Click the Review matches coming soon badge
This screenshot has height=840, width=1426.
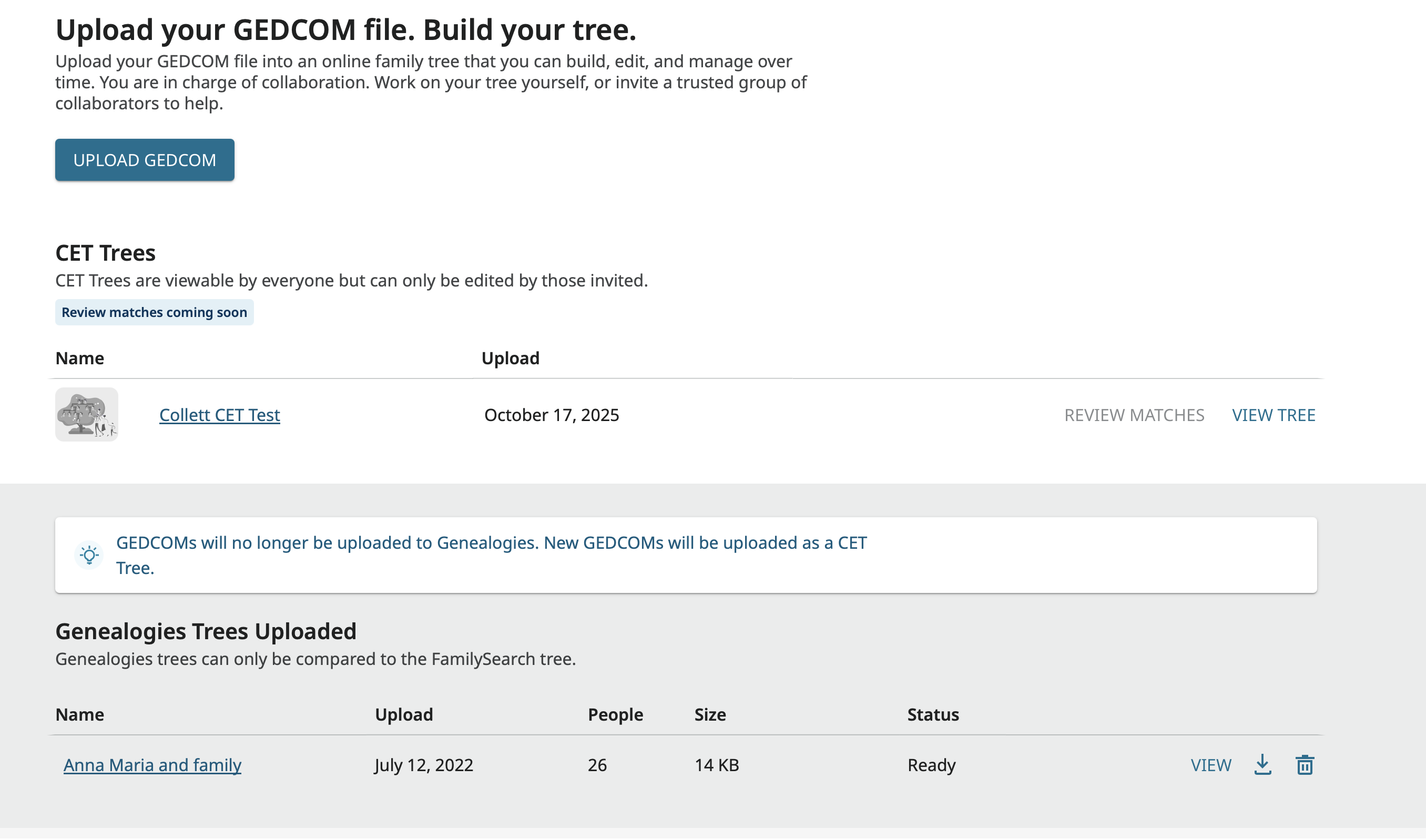154,312
